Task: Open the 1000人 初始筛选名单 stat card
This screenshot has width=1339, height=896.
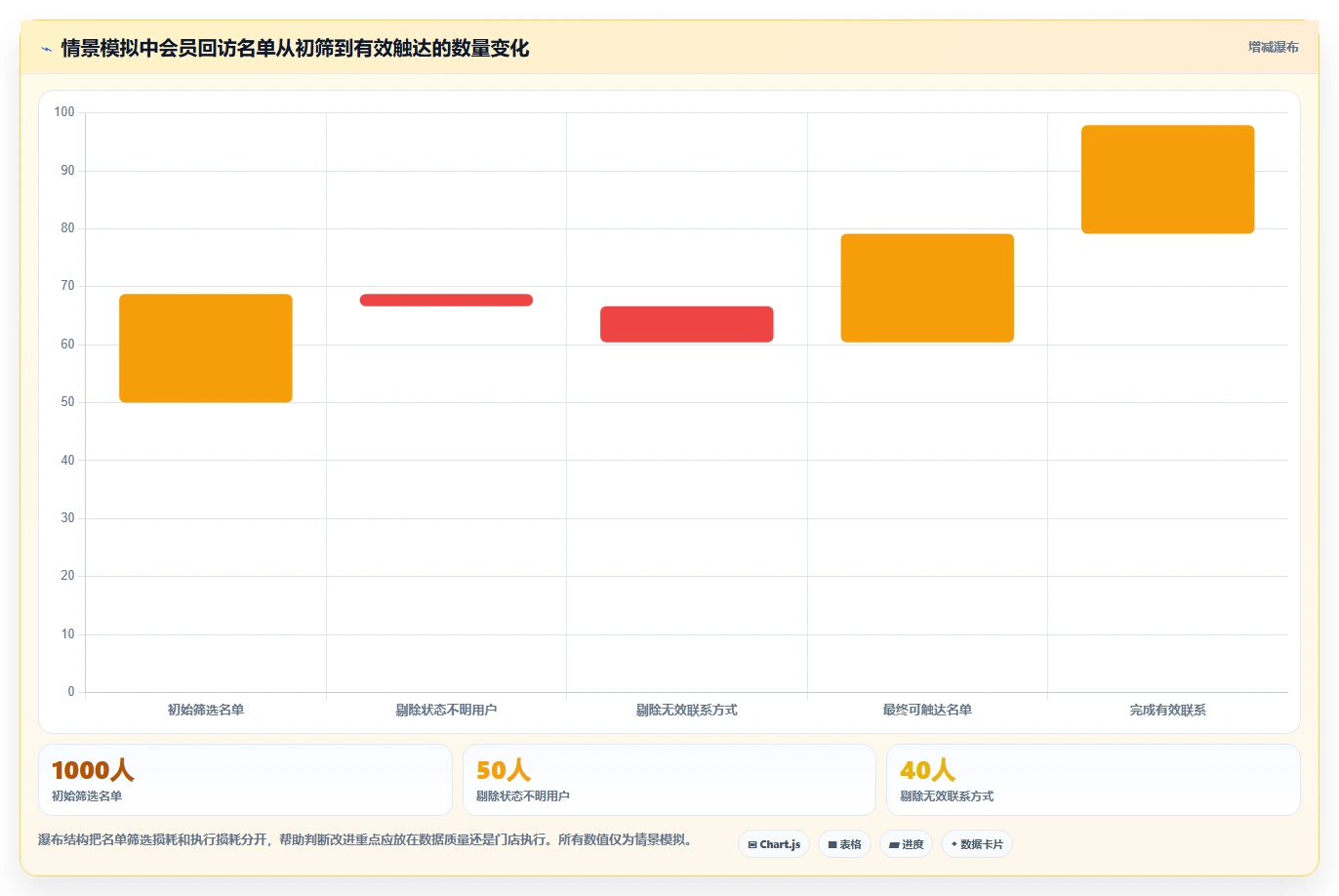Action: tap(245, 780)
